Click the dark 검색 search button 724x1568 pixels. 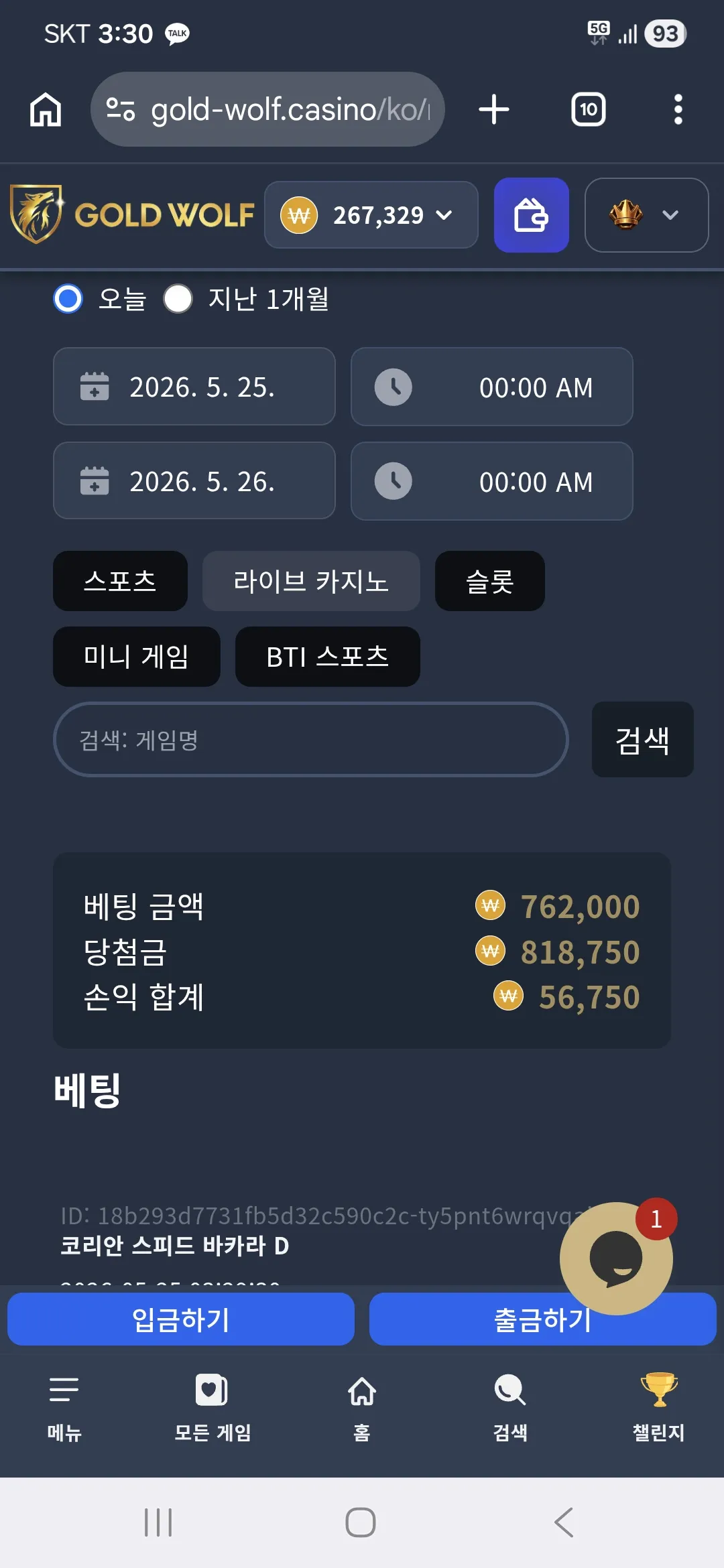[643, 740]
